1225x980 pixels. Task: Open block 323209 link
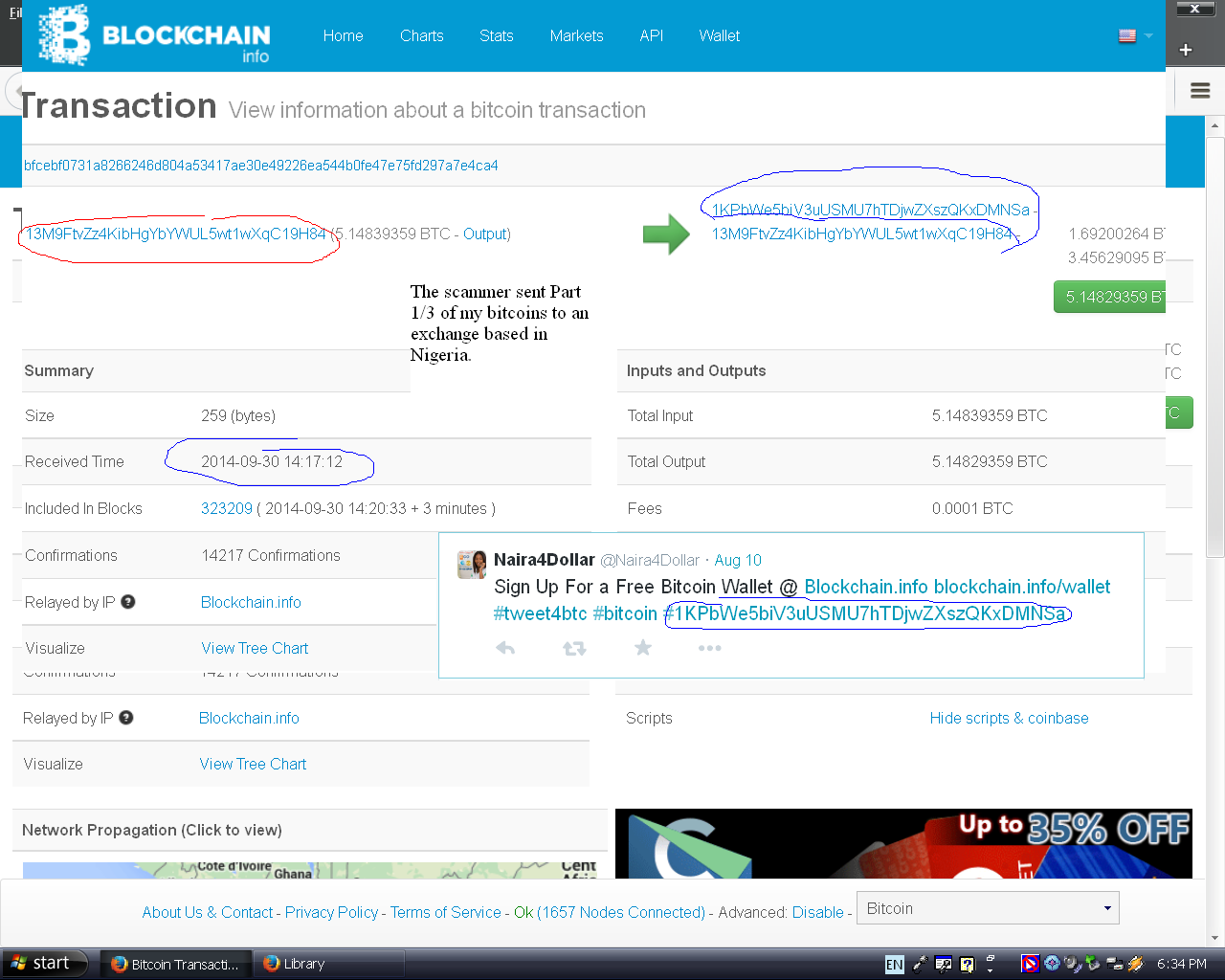click(227, 508)
